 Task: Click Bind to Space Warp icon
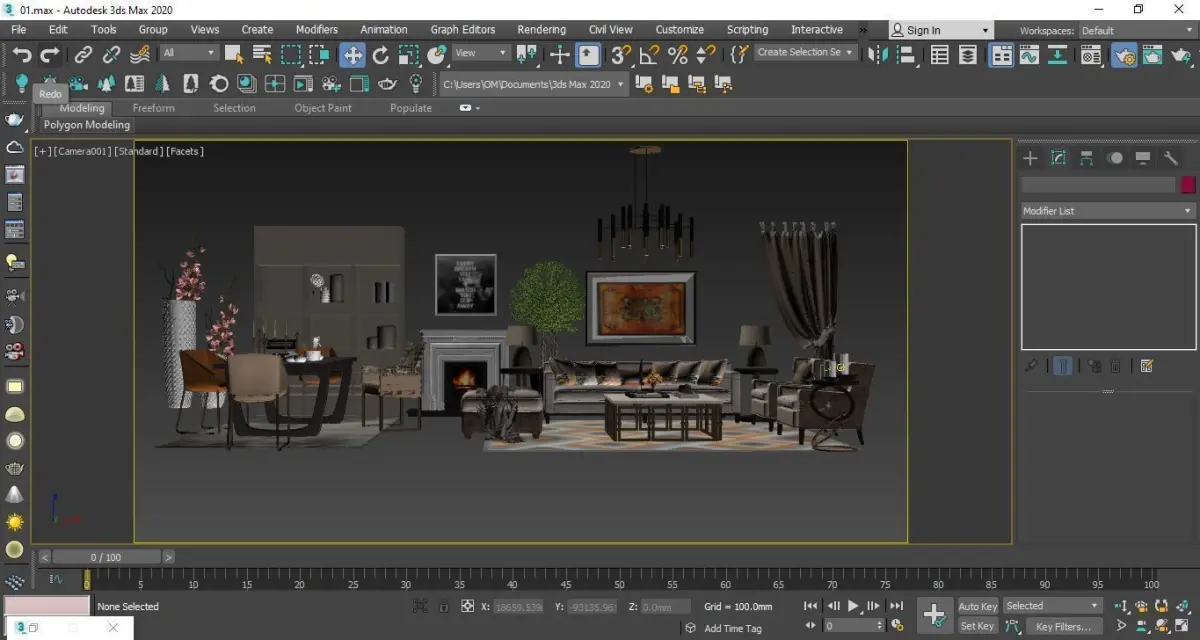pos(140,55)
